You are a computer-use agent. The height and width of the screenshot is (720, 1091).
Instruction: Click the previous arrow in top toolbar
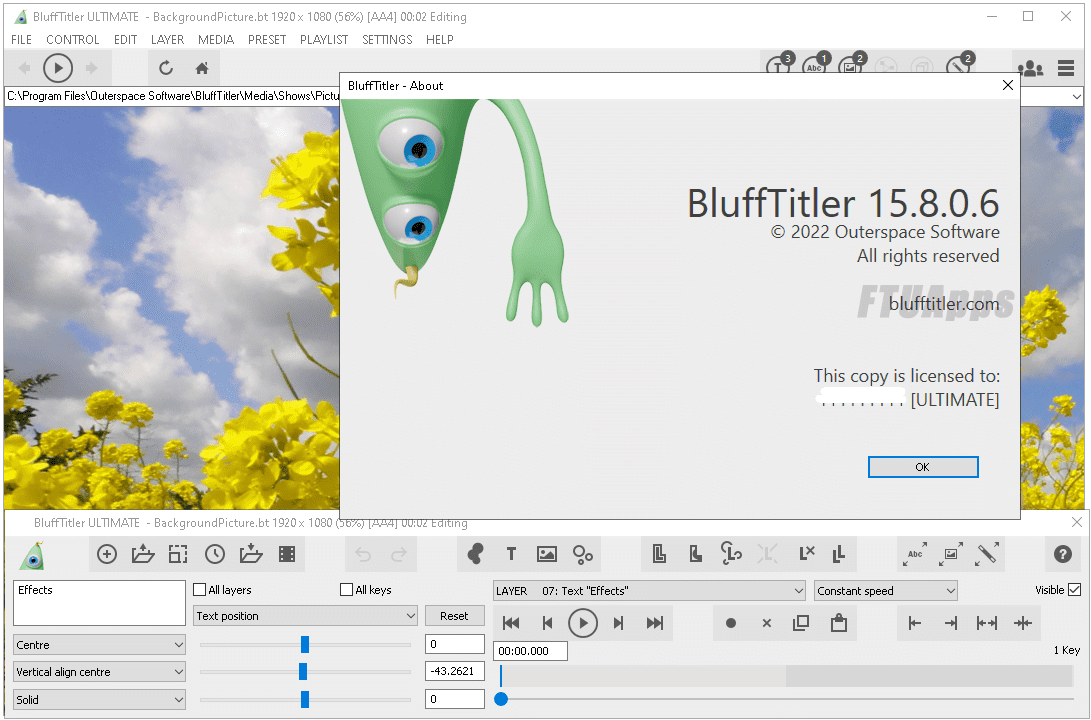pyautogui.click(x=24, y=68)
